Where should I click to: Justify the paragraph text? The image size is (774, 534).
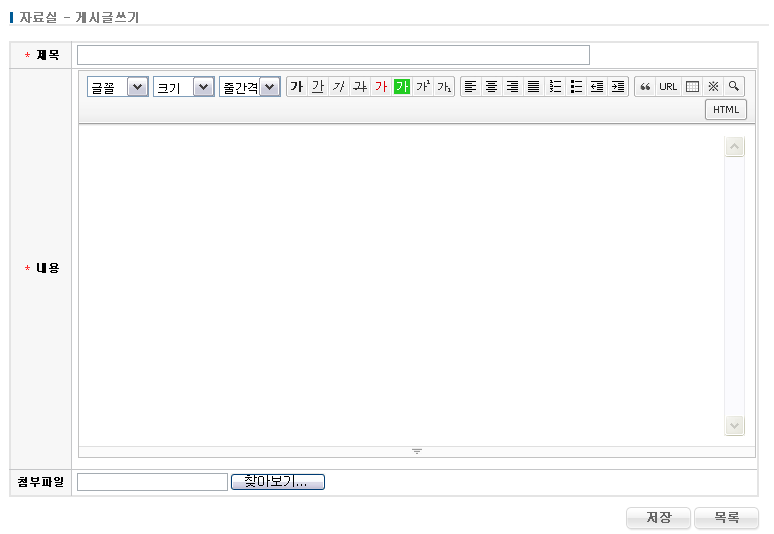[x=533, y=87]
